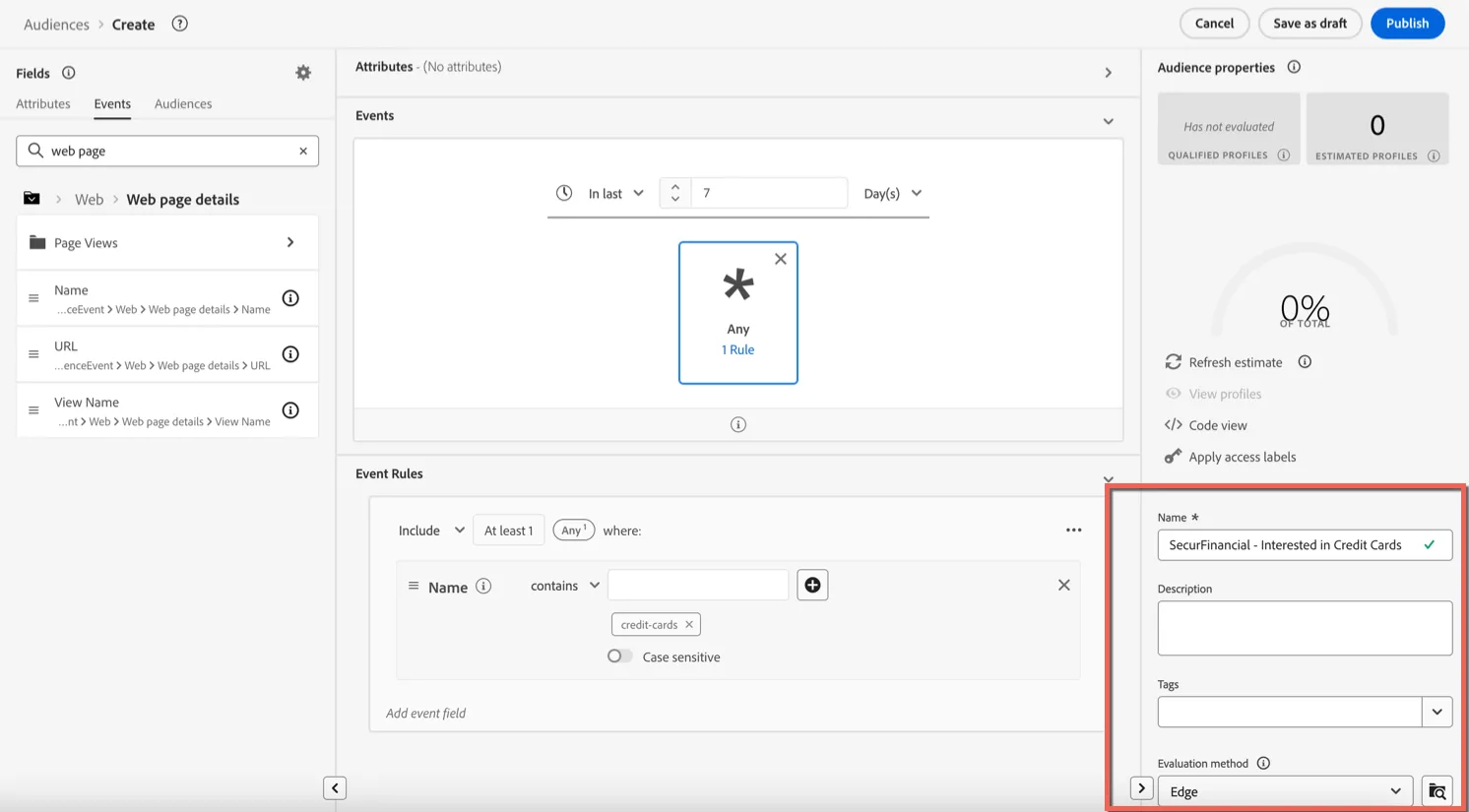
Task: Go to Audiences breadcrumb
Action: pos(56,25)
